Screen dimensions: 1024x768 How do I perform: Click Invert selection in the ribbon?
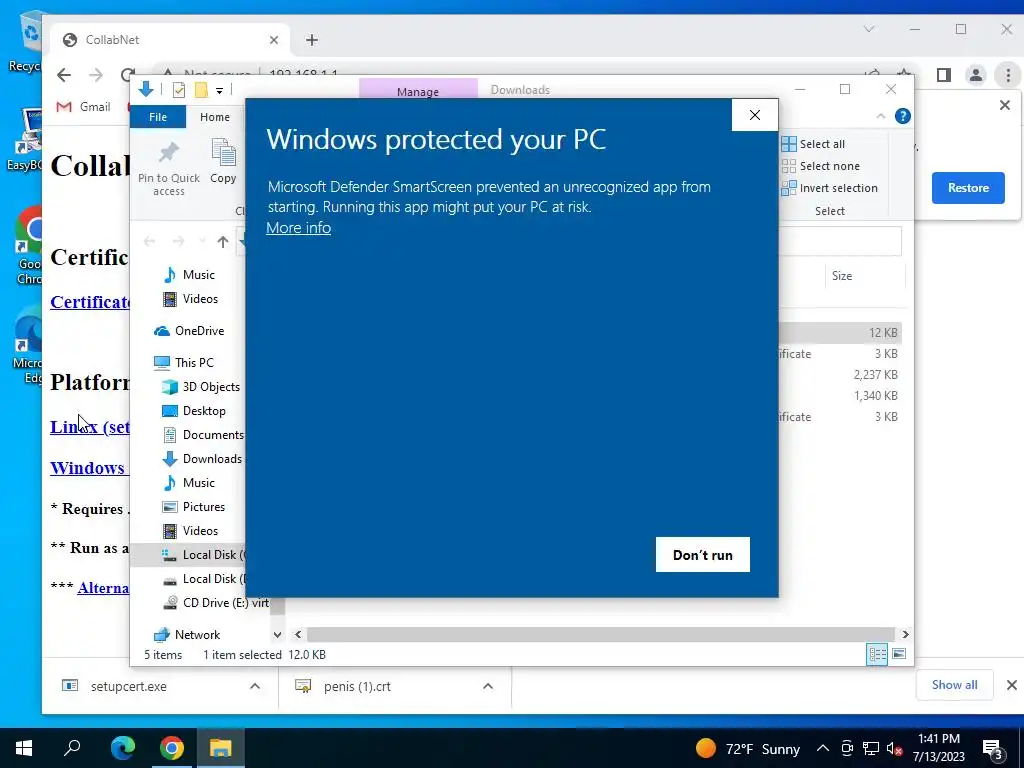pos(829,188)
